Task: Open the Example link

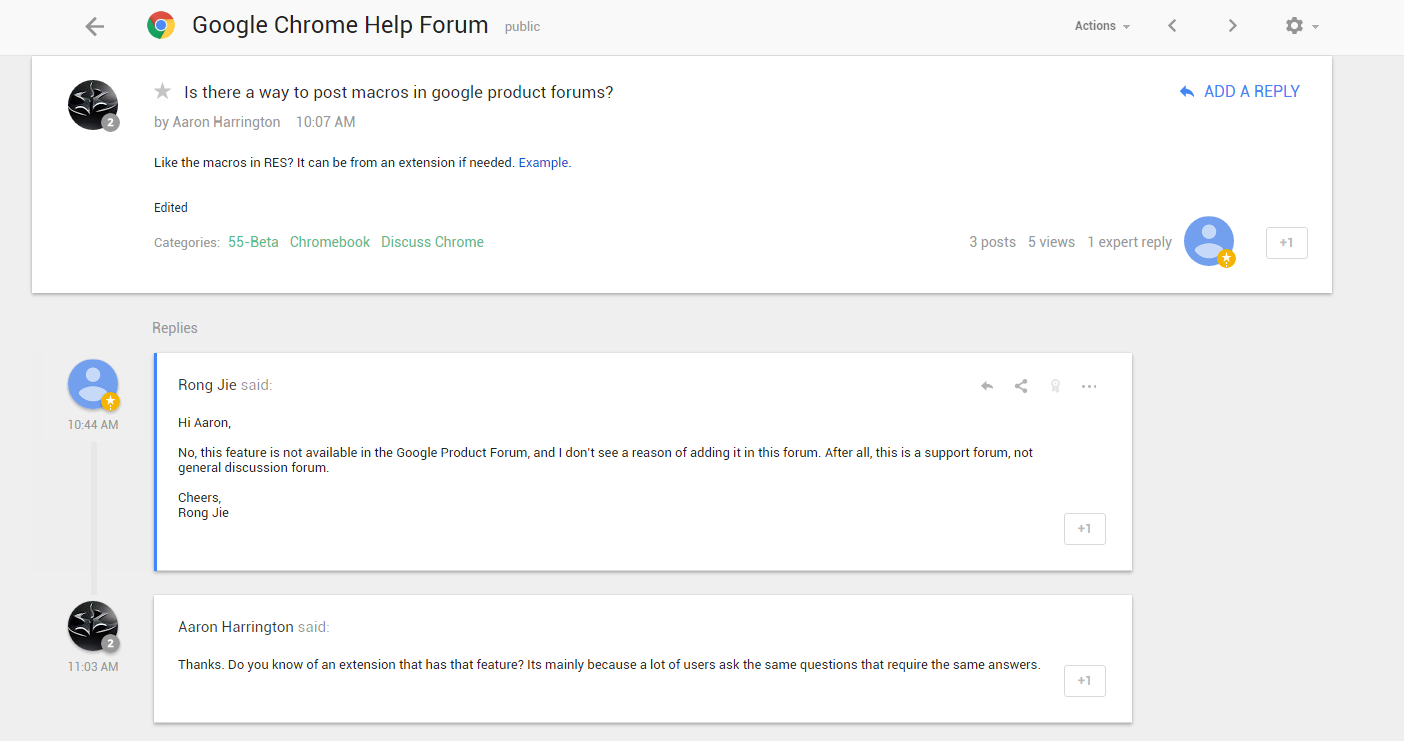Action: pos(543,162)
